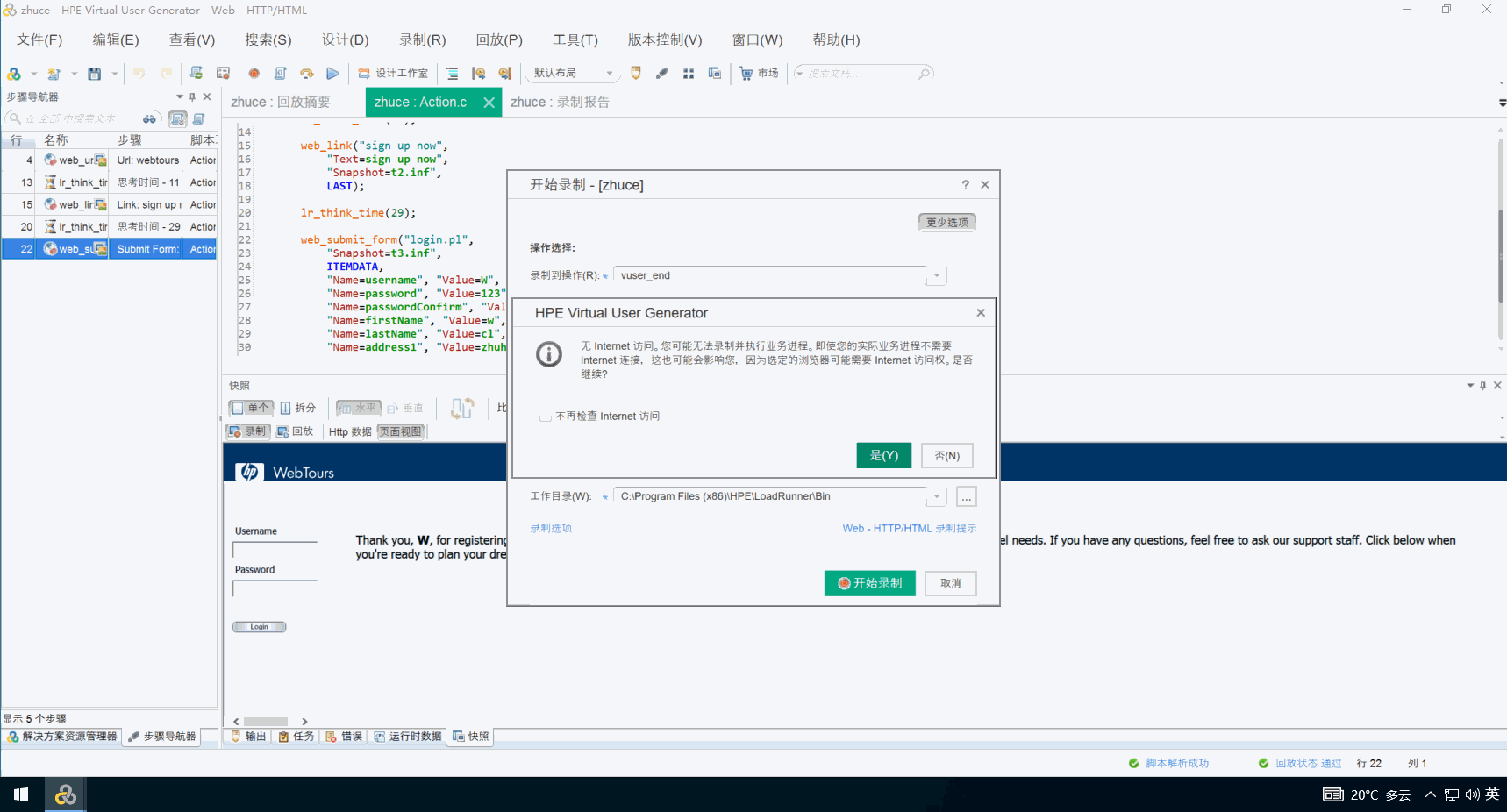
Task: Open the Errors (错误) bottom tab
Action: [x=344, y=737]
